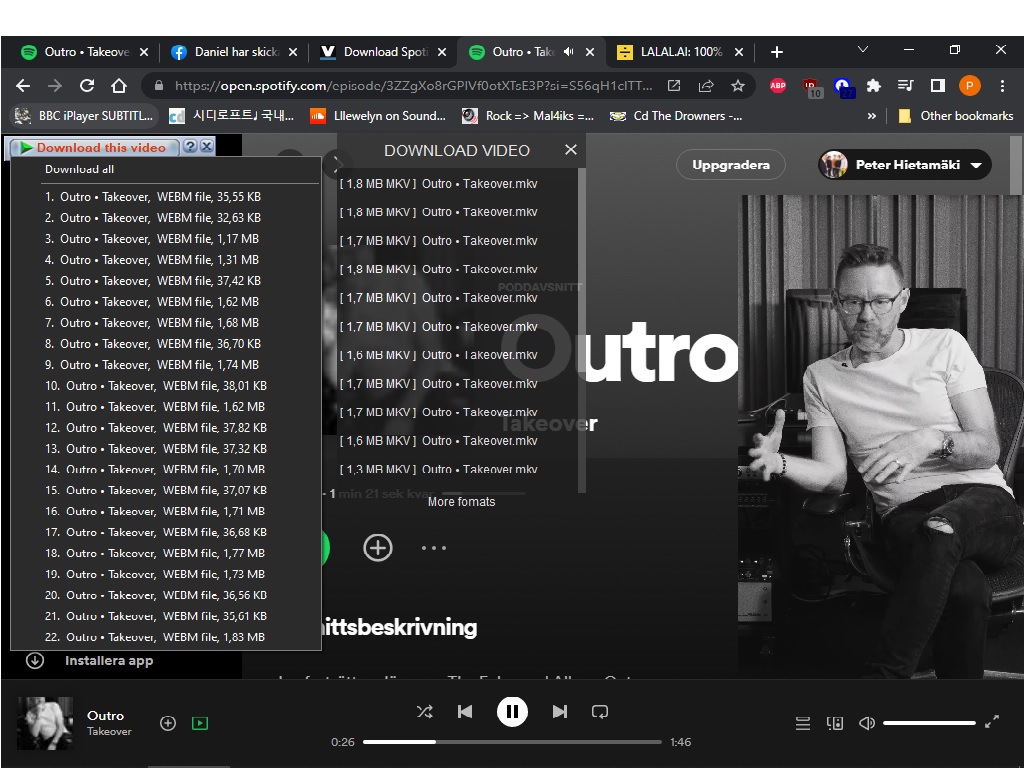The height and width of the screenshot is (768, 1024).
Task: Select item 10 WEBM file 38,01 KB
Action: pyautogui.click(x=166, y=386)
